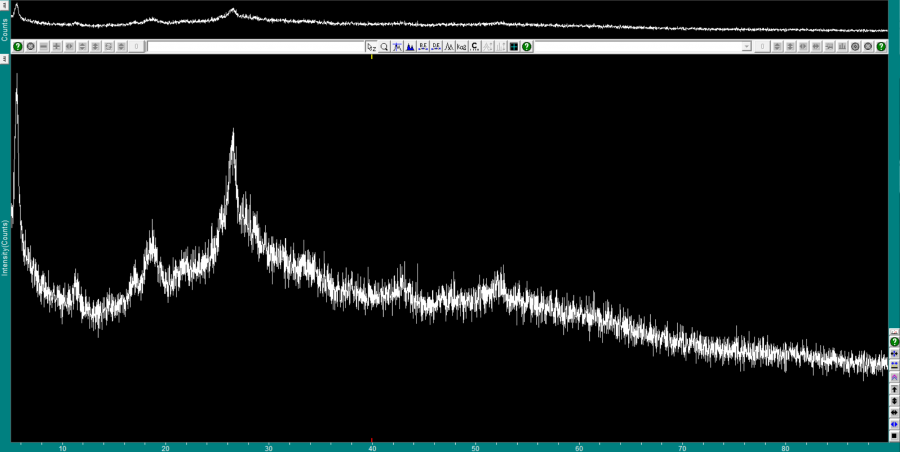Viewport: 900px width, 452px height.
Task: Click the up arrow on right sidebar
Action: click(x=894, y=389)
